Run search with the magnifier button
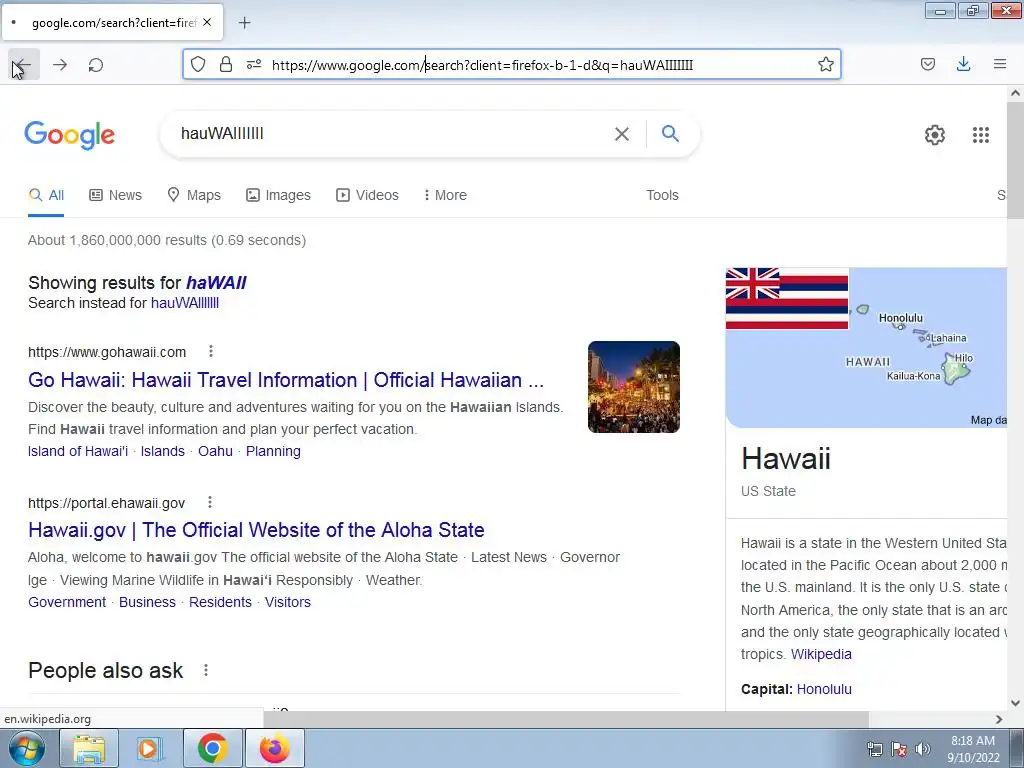Image resolution: width=1024 pixels, height=768 pixels. tap(671, 133)
